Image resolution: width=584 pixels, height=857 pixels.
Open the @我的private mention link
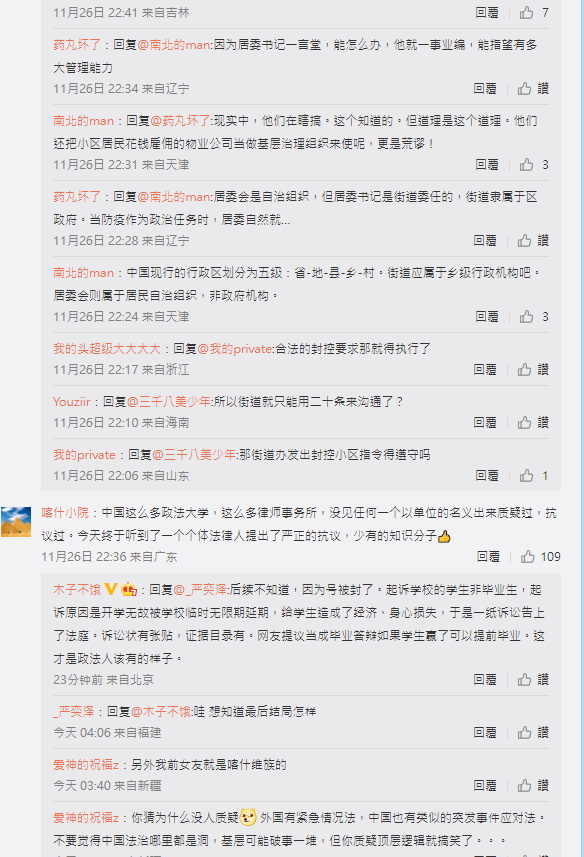(x=234, y=349)
